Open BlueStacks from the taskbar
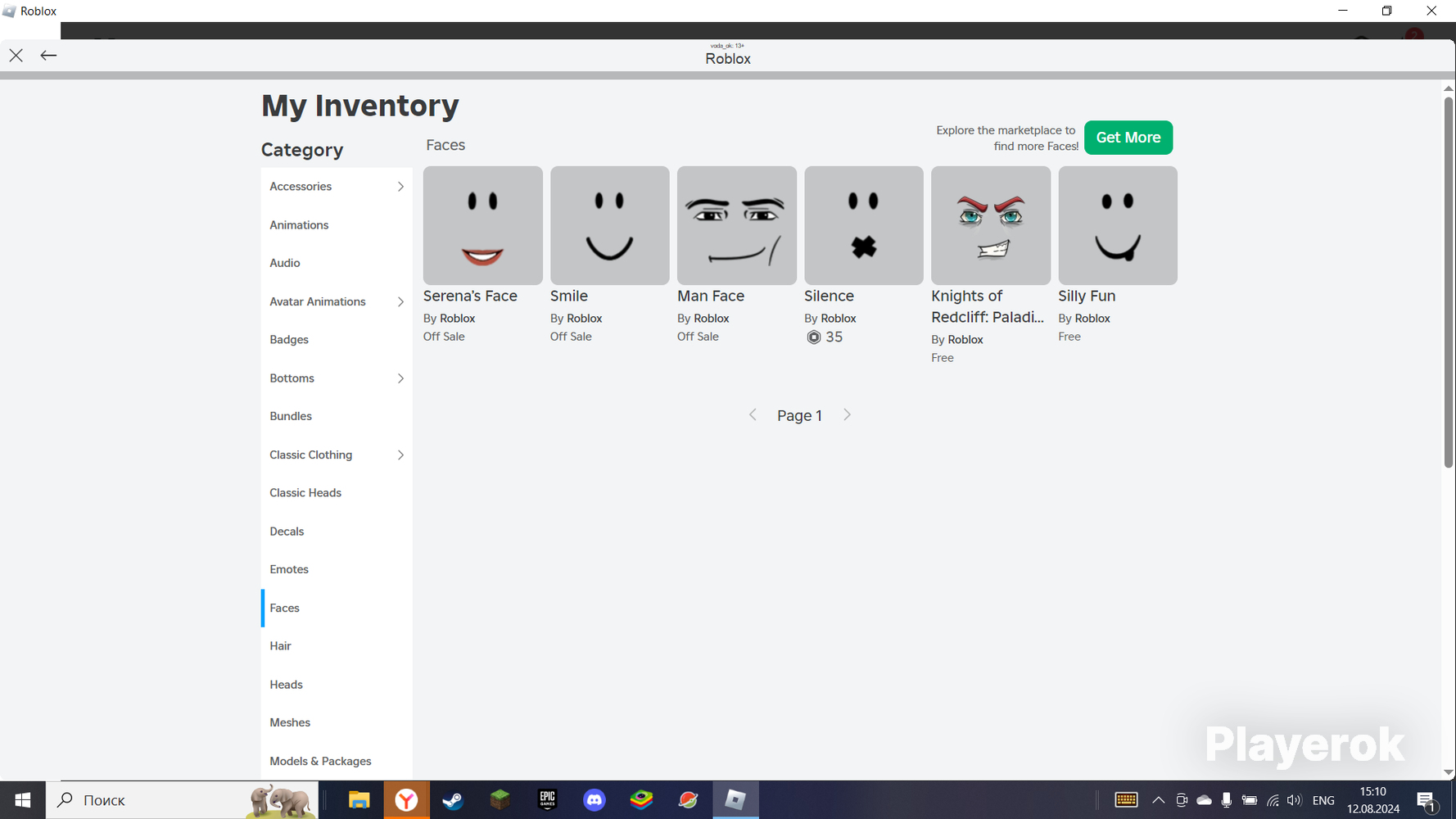Screen dimensions: 1456x819 pos(641,800)
